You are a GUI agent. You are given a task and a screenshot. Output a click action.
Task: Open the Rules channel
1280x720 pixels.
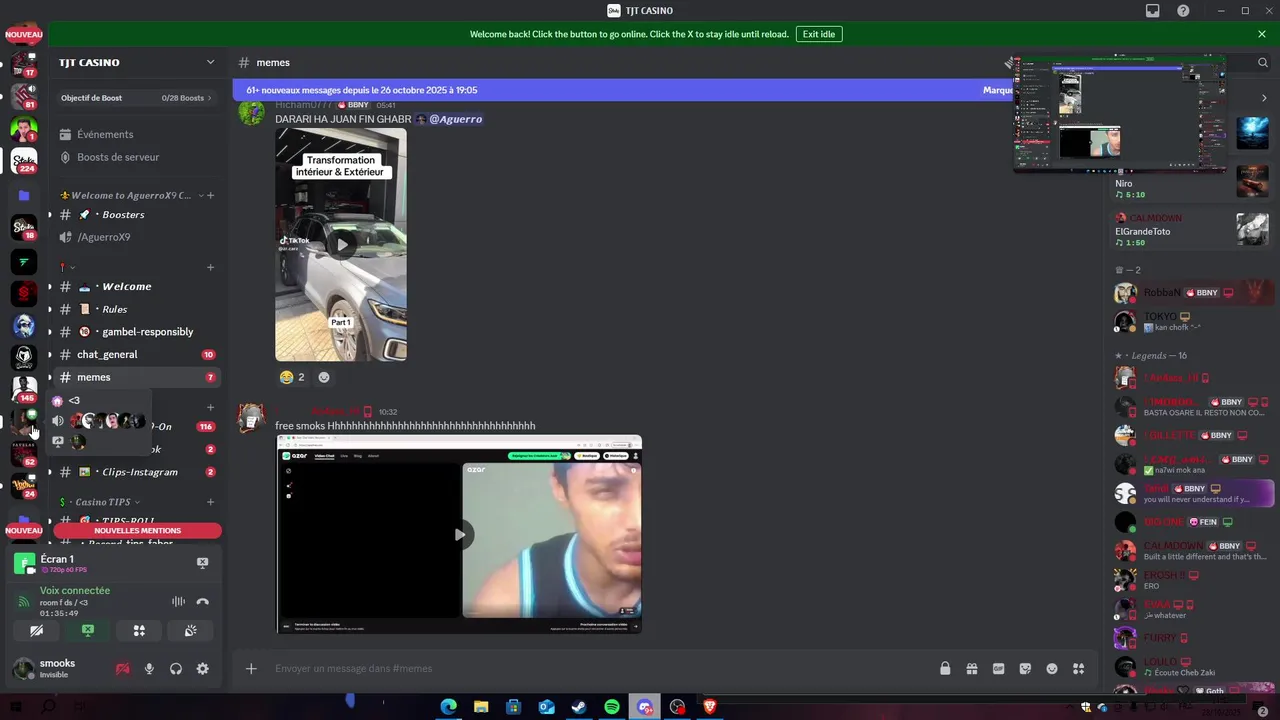tap(136, 309)
